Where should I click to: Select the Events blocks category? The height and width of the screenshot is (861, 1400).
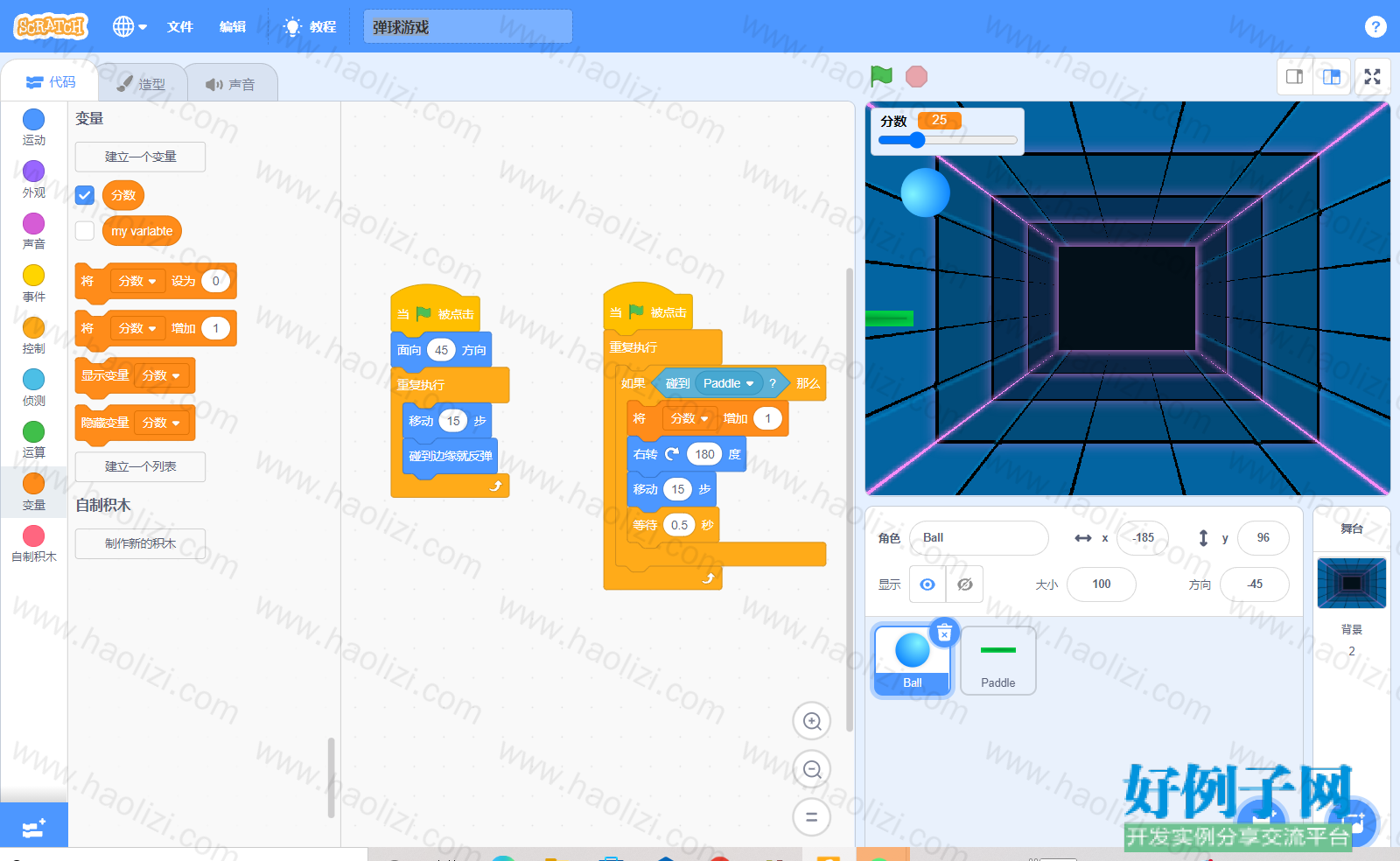pyautogui.click(x=34, y=283)
